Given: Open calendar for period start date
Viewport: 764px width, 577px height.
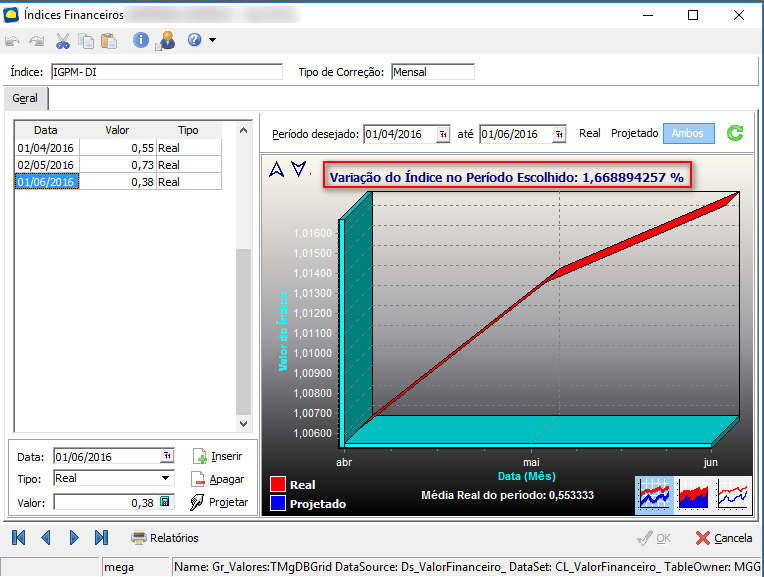Looking at the screenshot, I should (x=443, y=135).
